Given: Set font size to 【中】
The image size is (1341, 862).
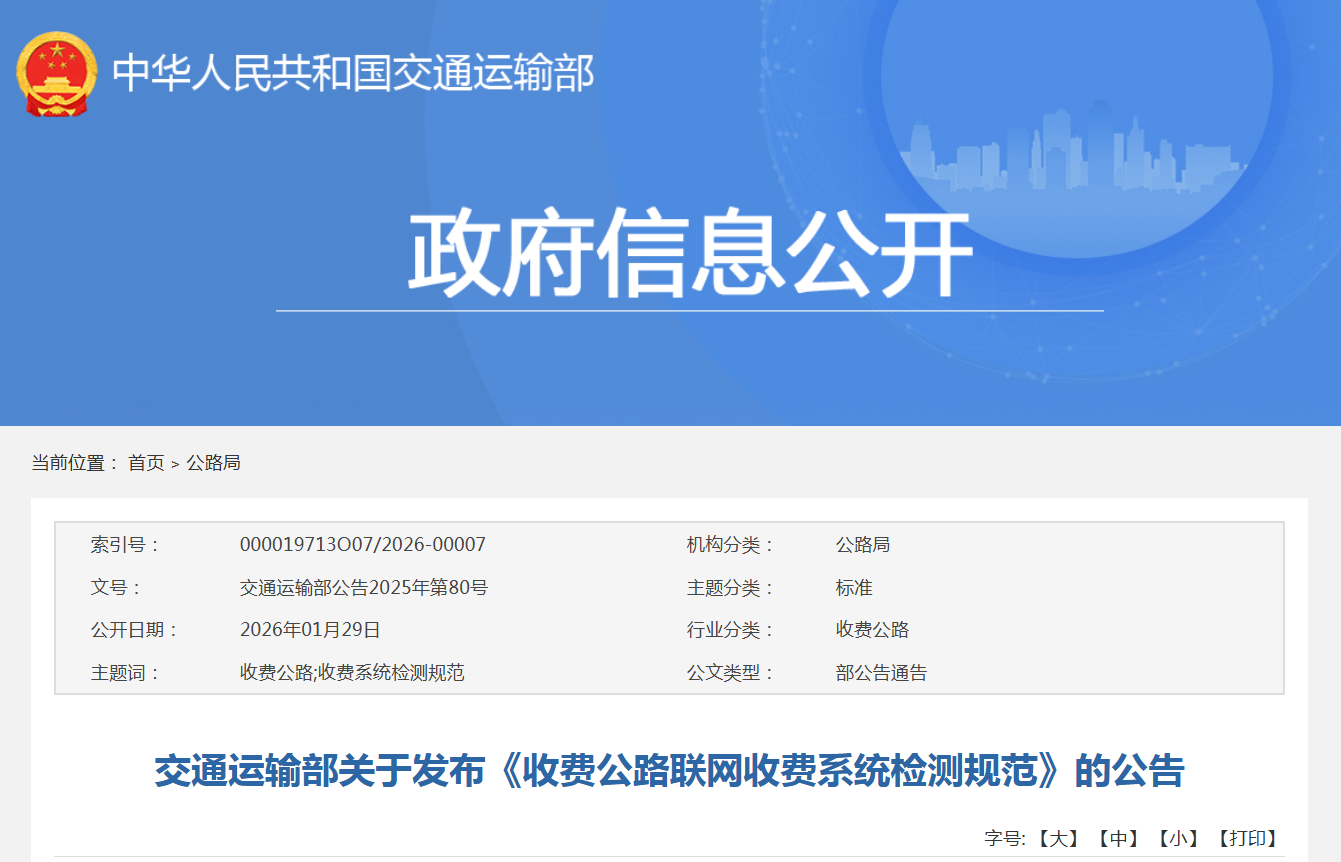Looking at the screenshot, I should (1118, 838).
